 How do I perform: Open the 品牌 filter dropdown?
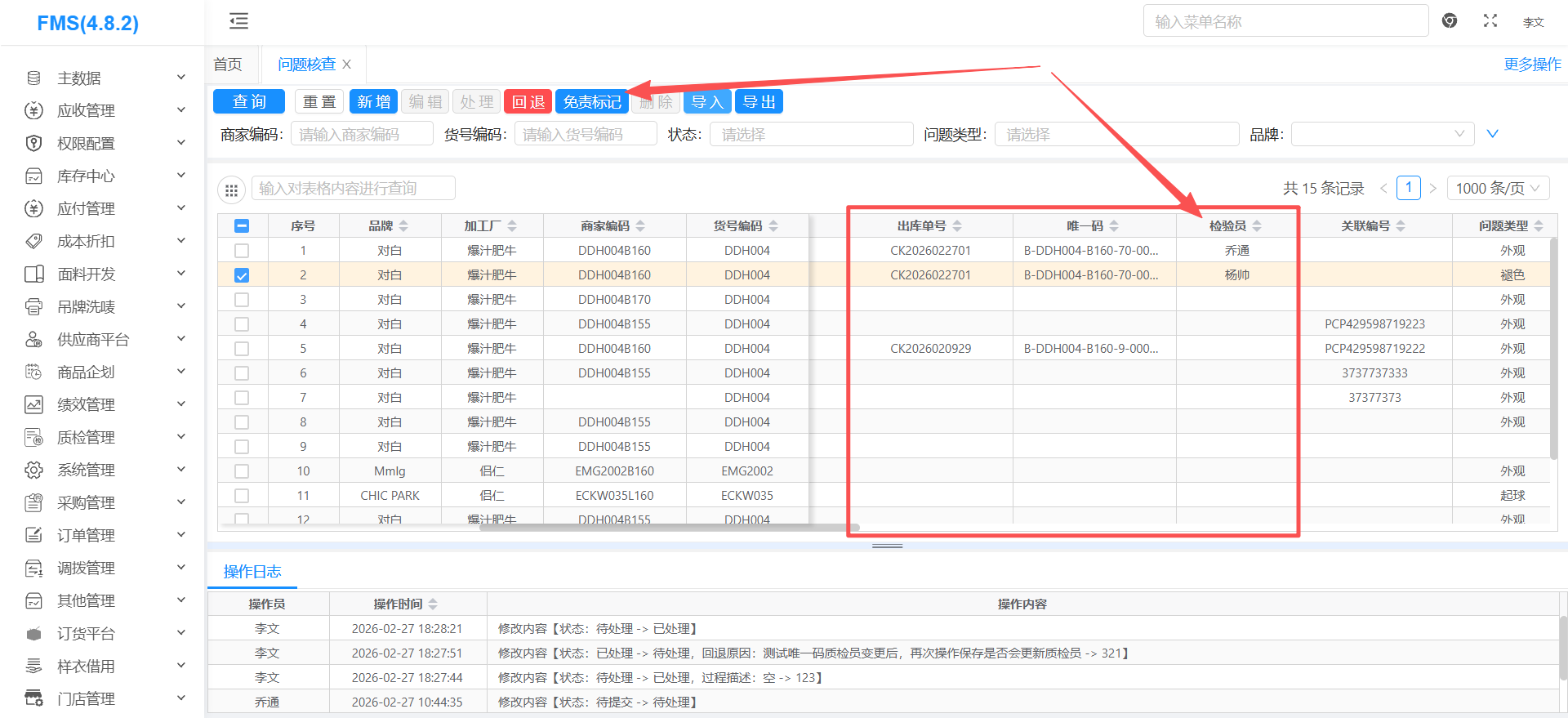point(1382,134)
